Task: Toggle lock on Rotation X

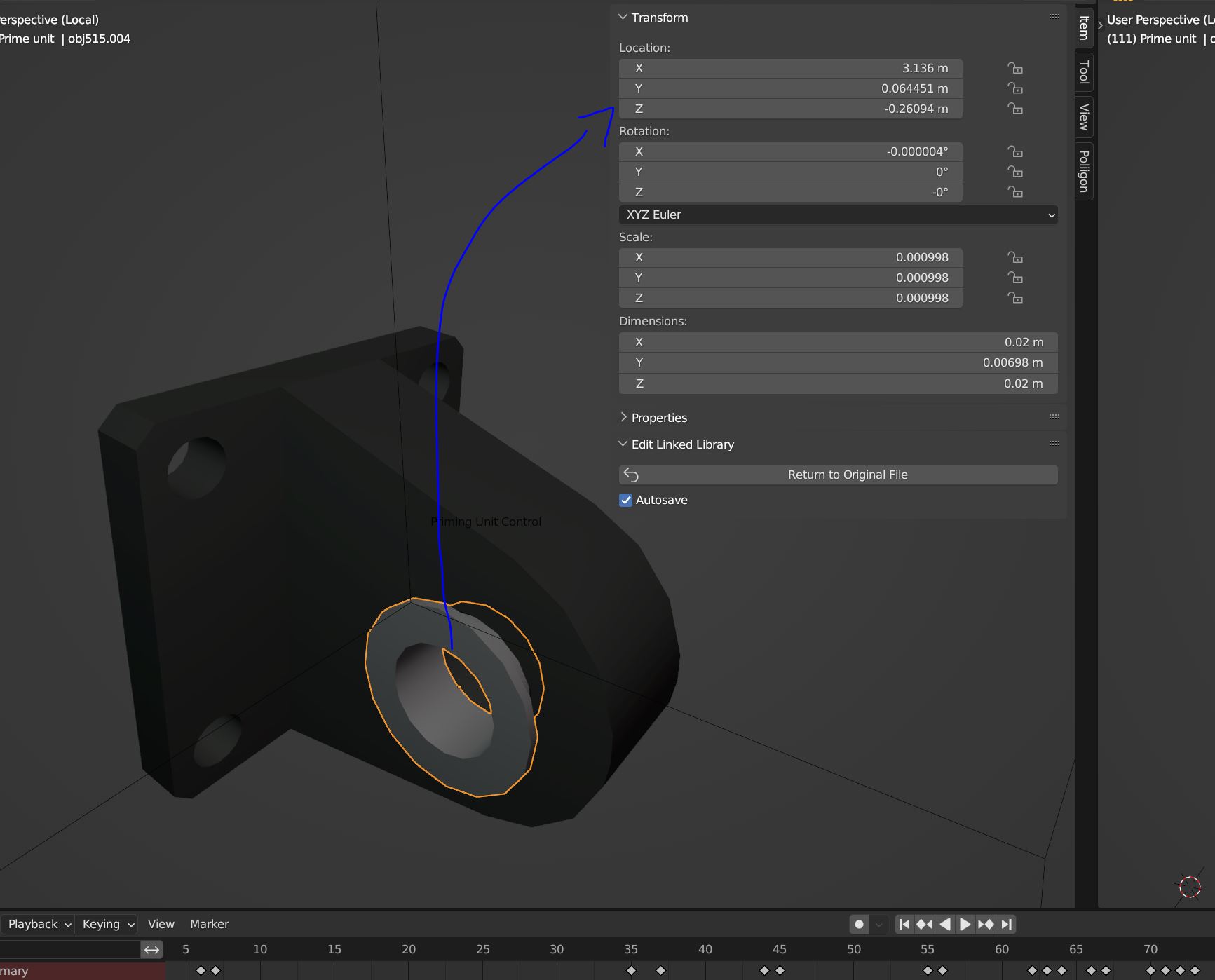Action: (x=1015, y=151)
